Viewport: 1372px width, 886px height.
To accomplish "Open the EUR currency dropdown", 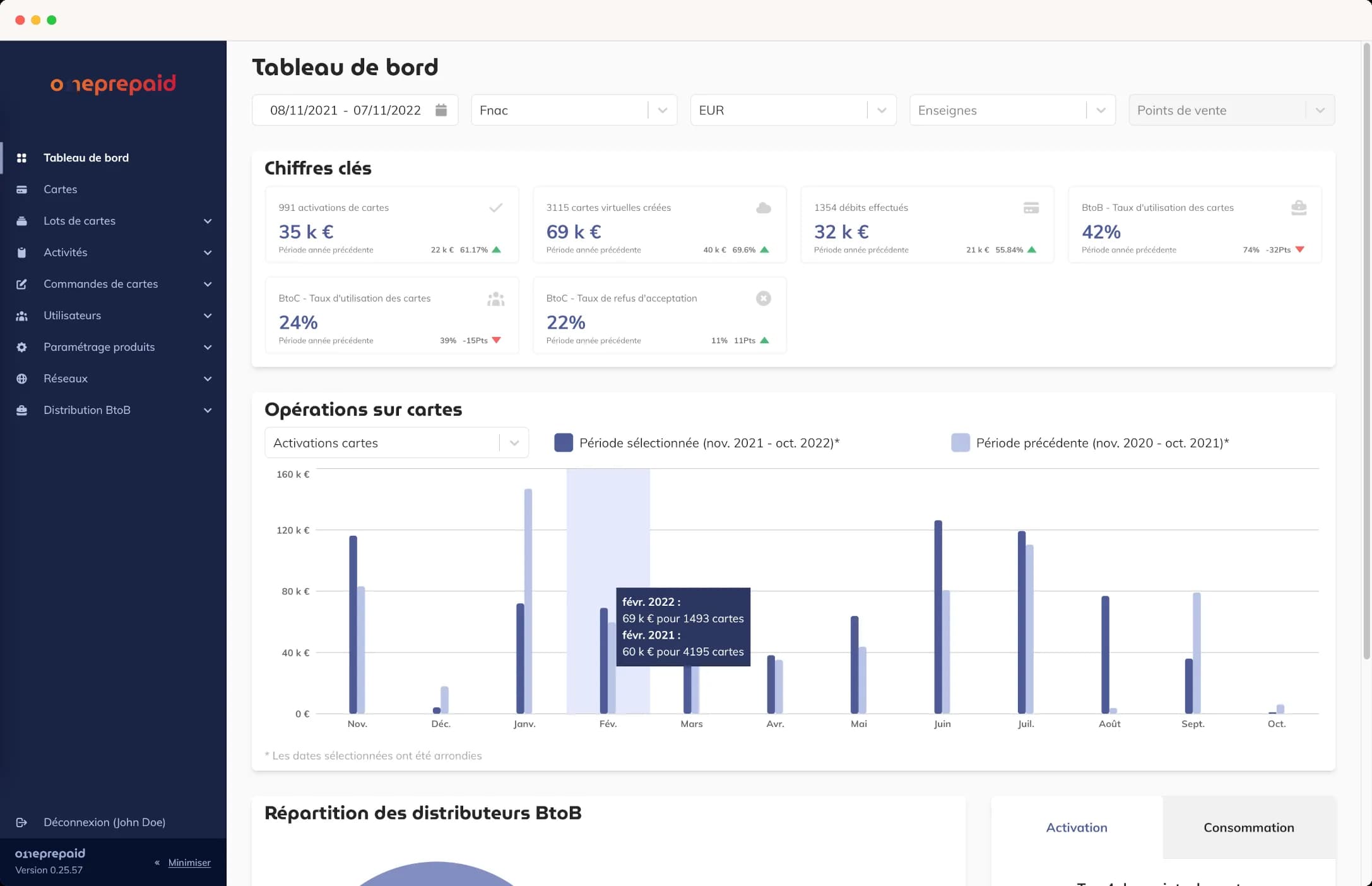I will (x=793, y=110).
